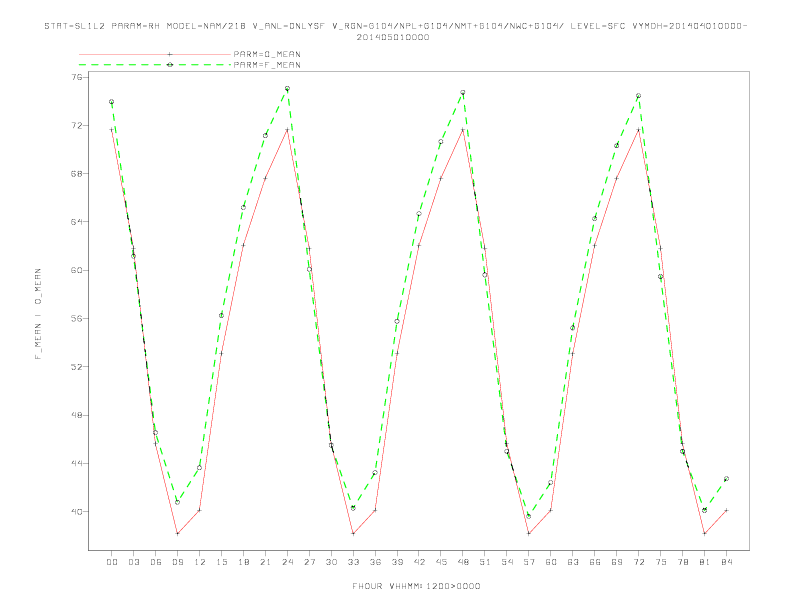The image size is (792, 612).
Task: Click x-axis forecast hour label 81
Action: click(705, 562)
